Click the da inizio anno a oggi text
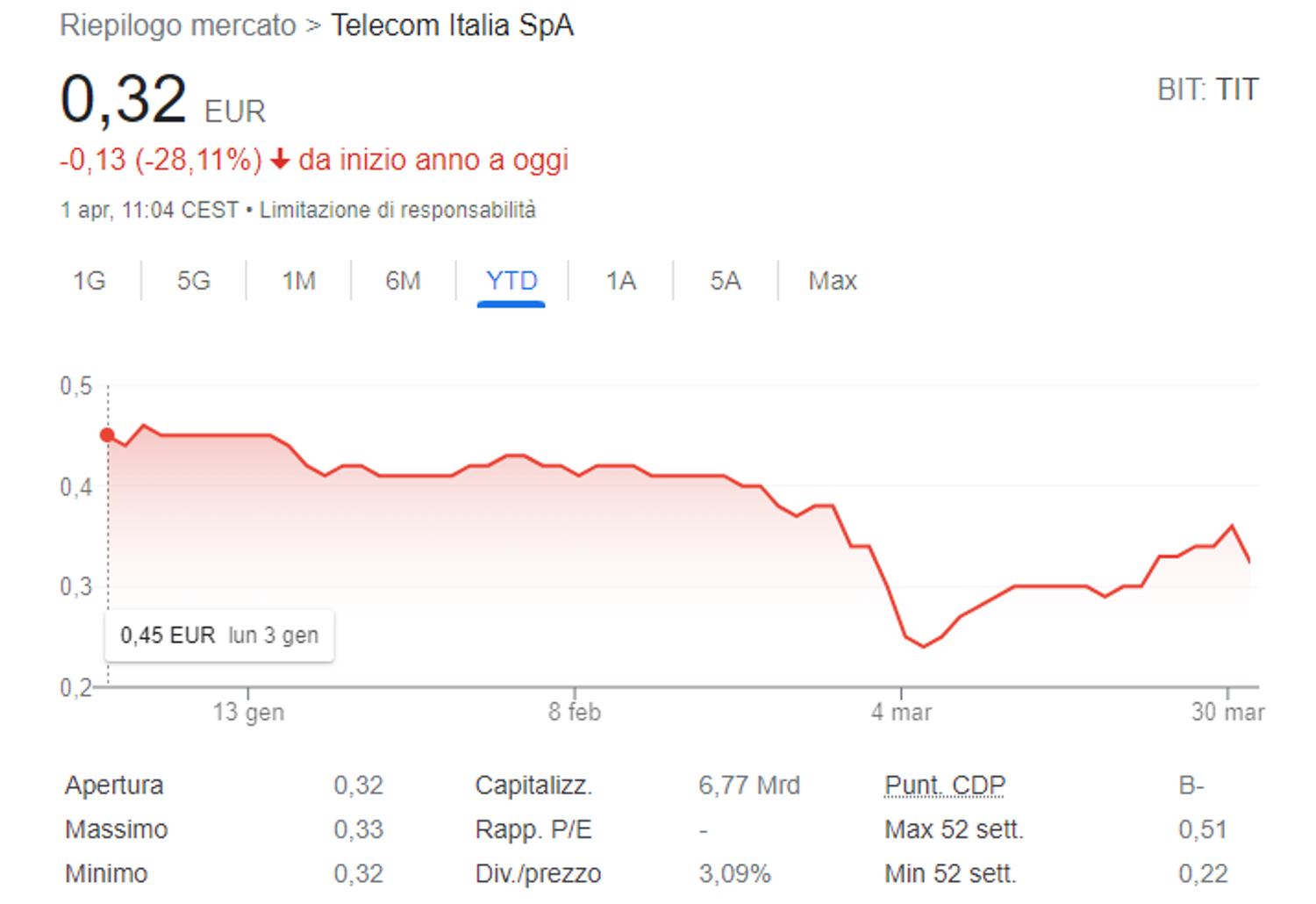 [x=433, y=160]
